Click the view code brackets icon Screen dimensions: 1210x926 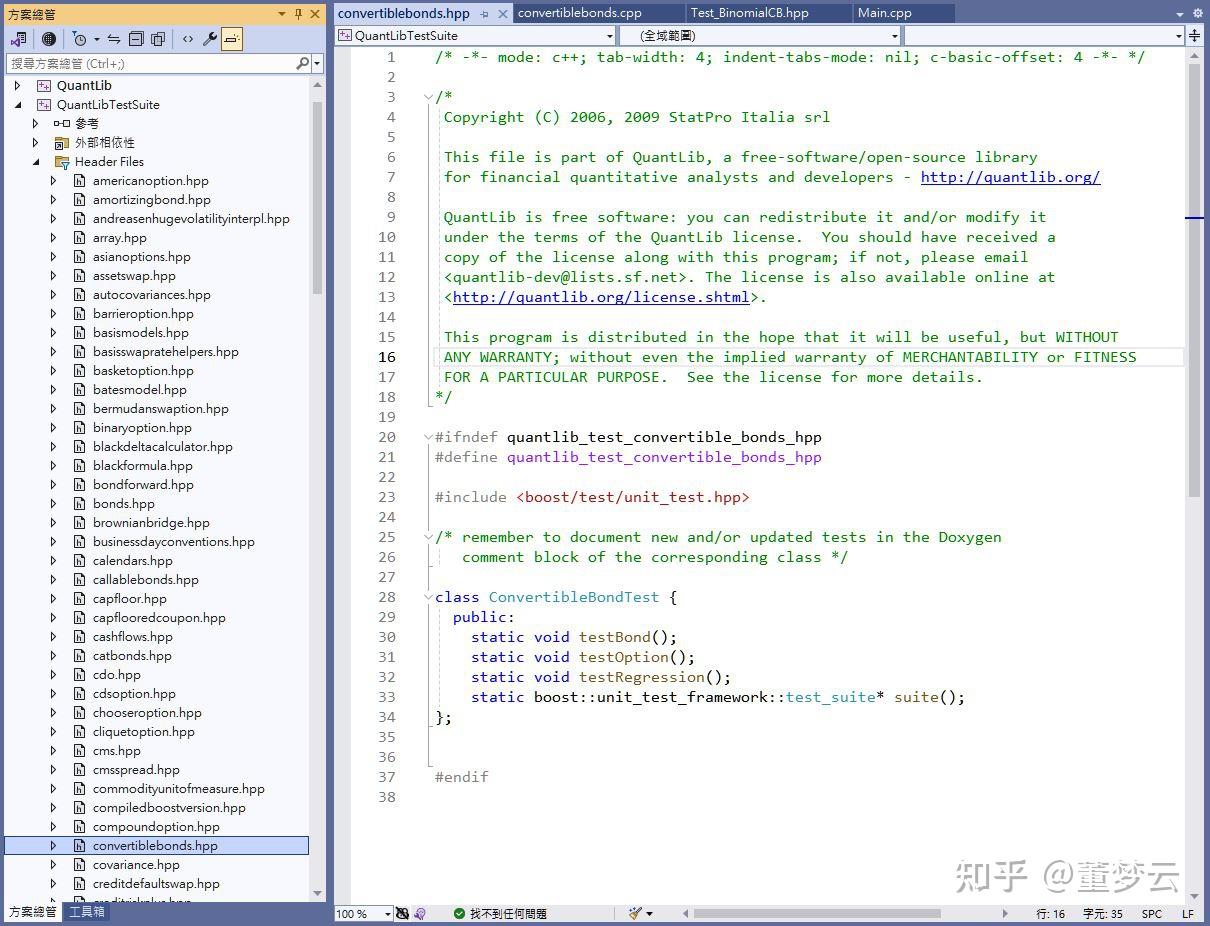click(188, 39)
